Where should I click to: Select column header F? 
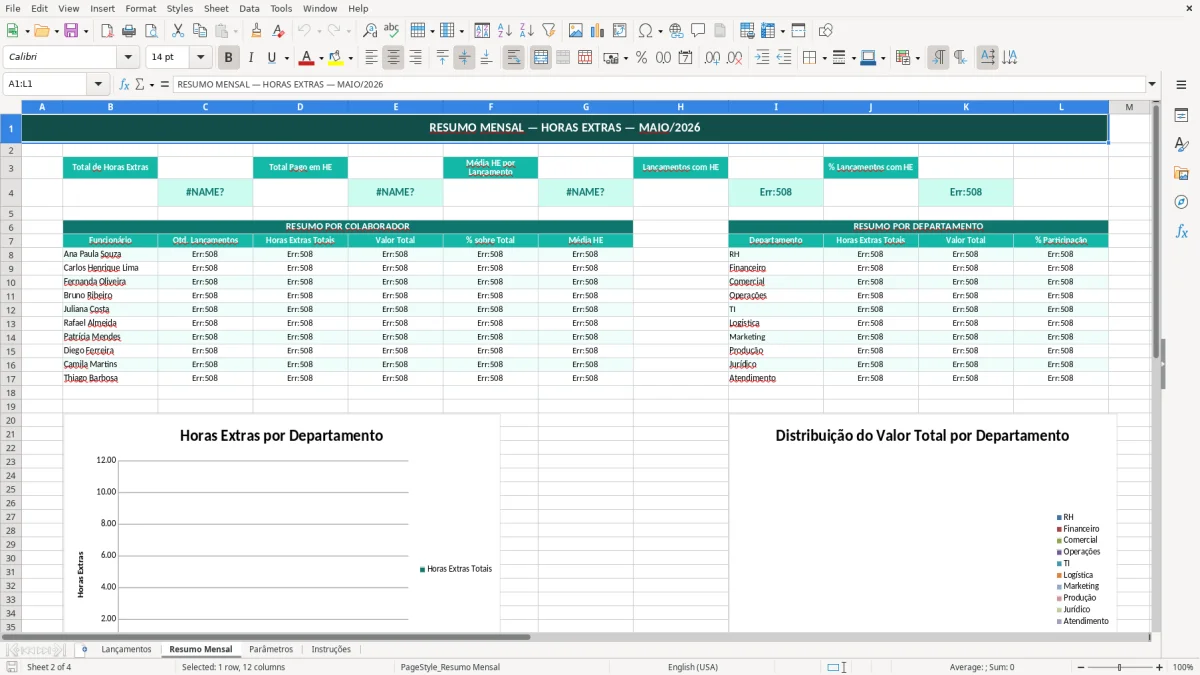coord(491,107)
